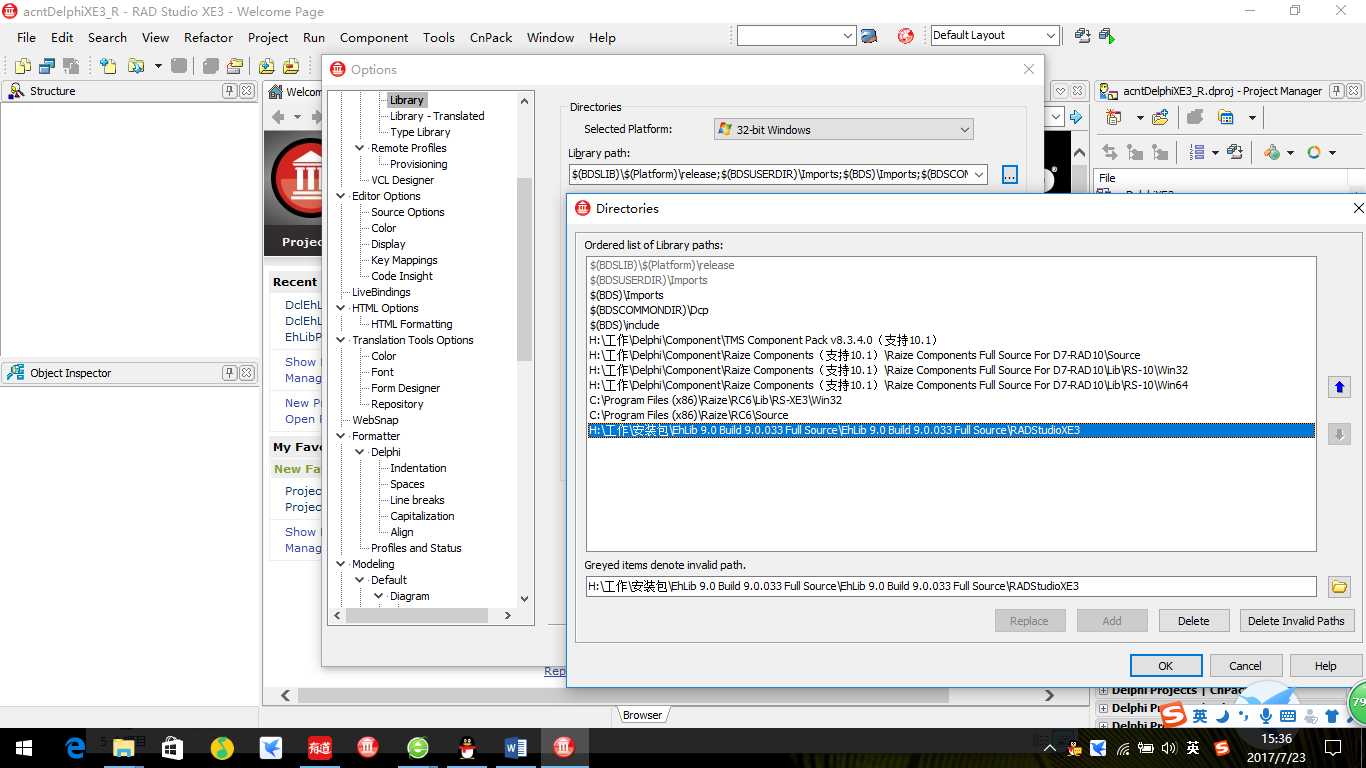Switch to the Browser tab at bottom

point(642,715)
